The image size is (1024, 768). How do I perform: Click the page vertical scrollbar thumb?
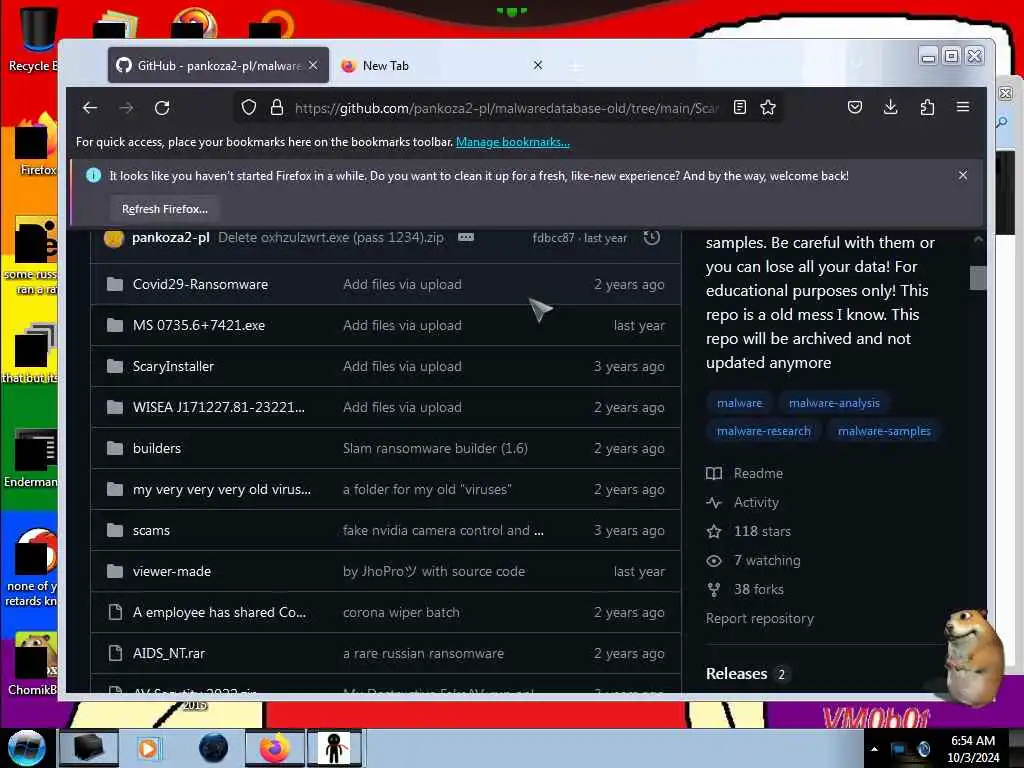click(978, 278)
